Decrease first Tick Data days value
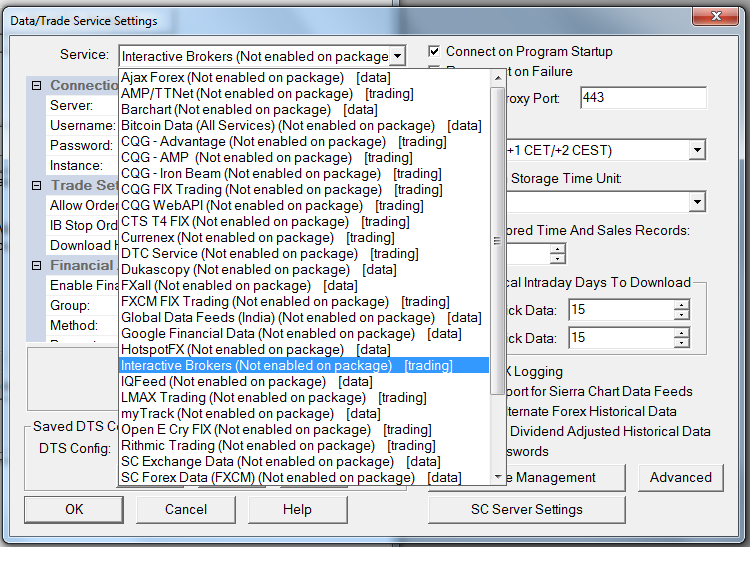This screenshot has height=577, width=750. click(682, 315)
